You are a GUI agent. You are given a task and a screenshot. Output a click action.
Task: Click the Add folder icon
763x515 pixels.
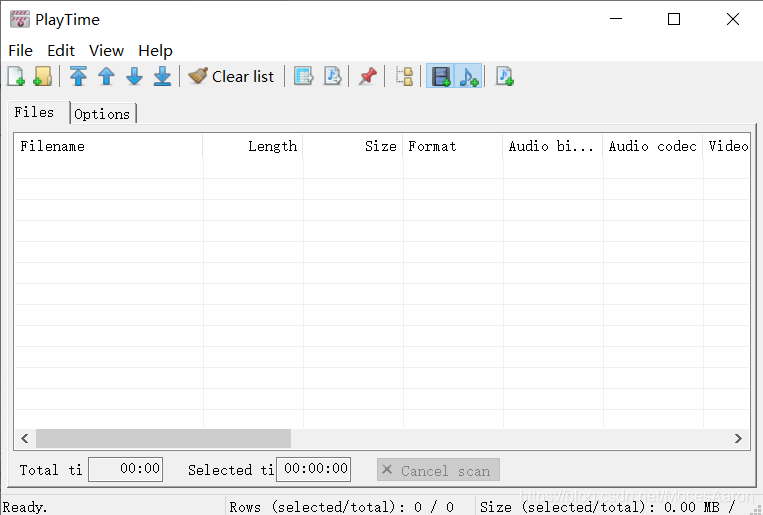43,76
